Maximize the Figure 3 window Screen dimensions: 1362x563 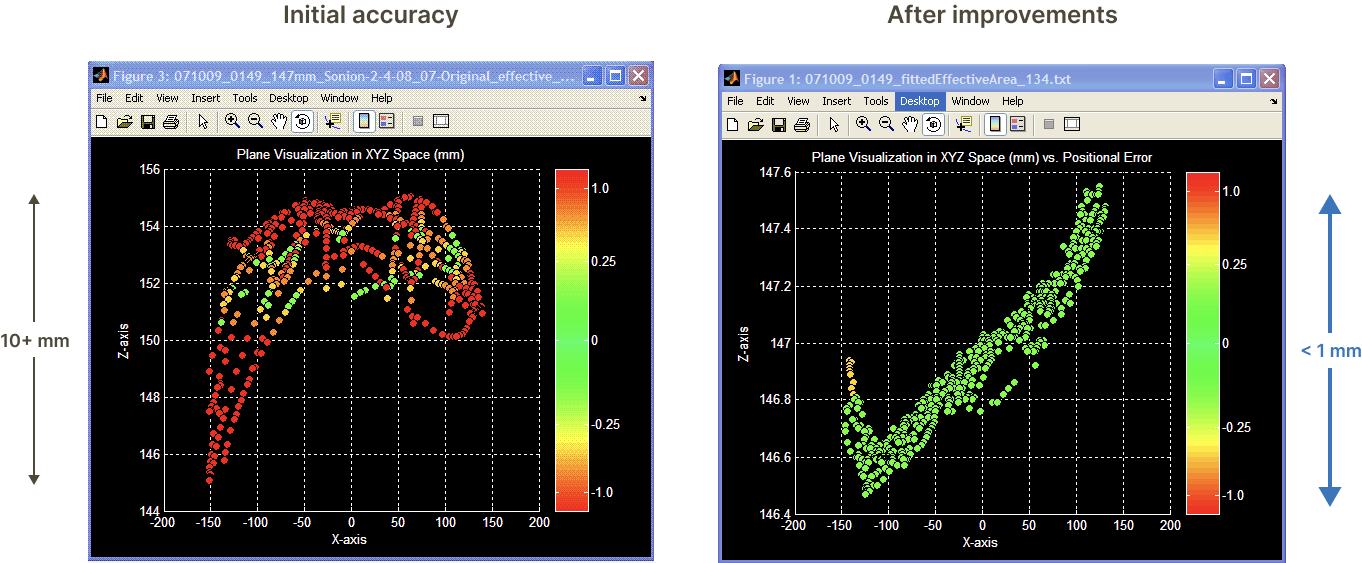click(x=616, y=75)
